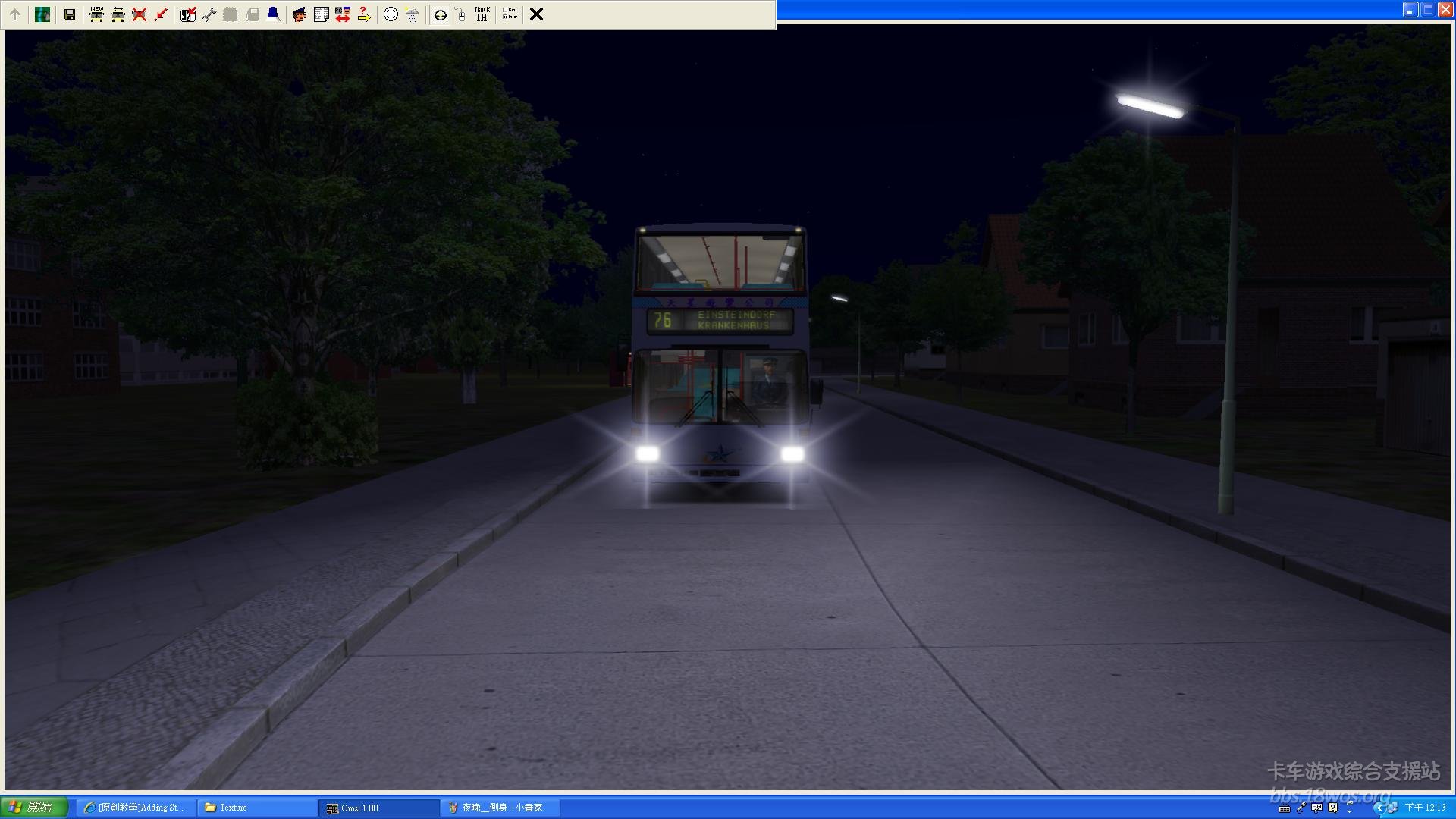Close the toolbar with black X
Viewport: 1456px width, 819px height.
[x=536, y=14]
